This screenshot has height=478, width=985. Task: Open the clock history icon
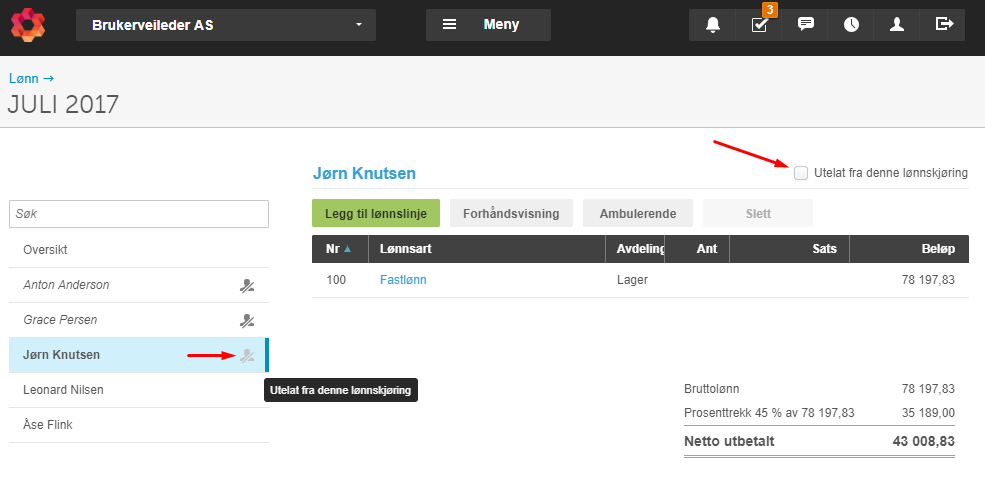point(851,25)
